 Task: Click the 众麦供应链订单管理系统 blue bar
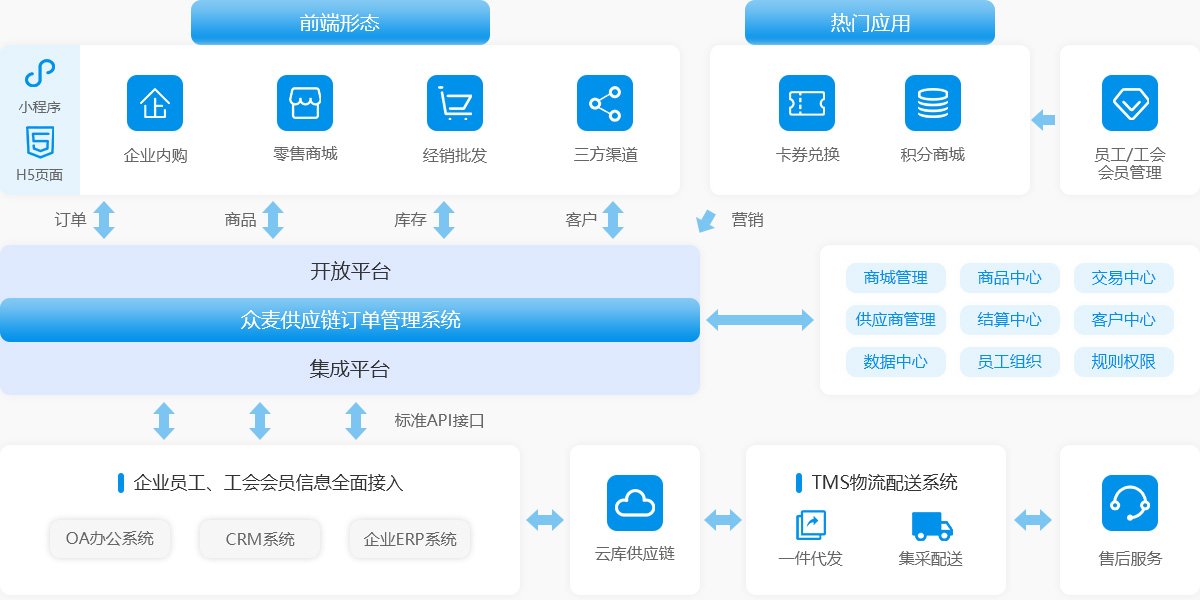[350, 320]
